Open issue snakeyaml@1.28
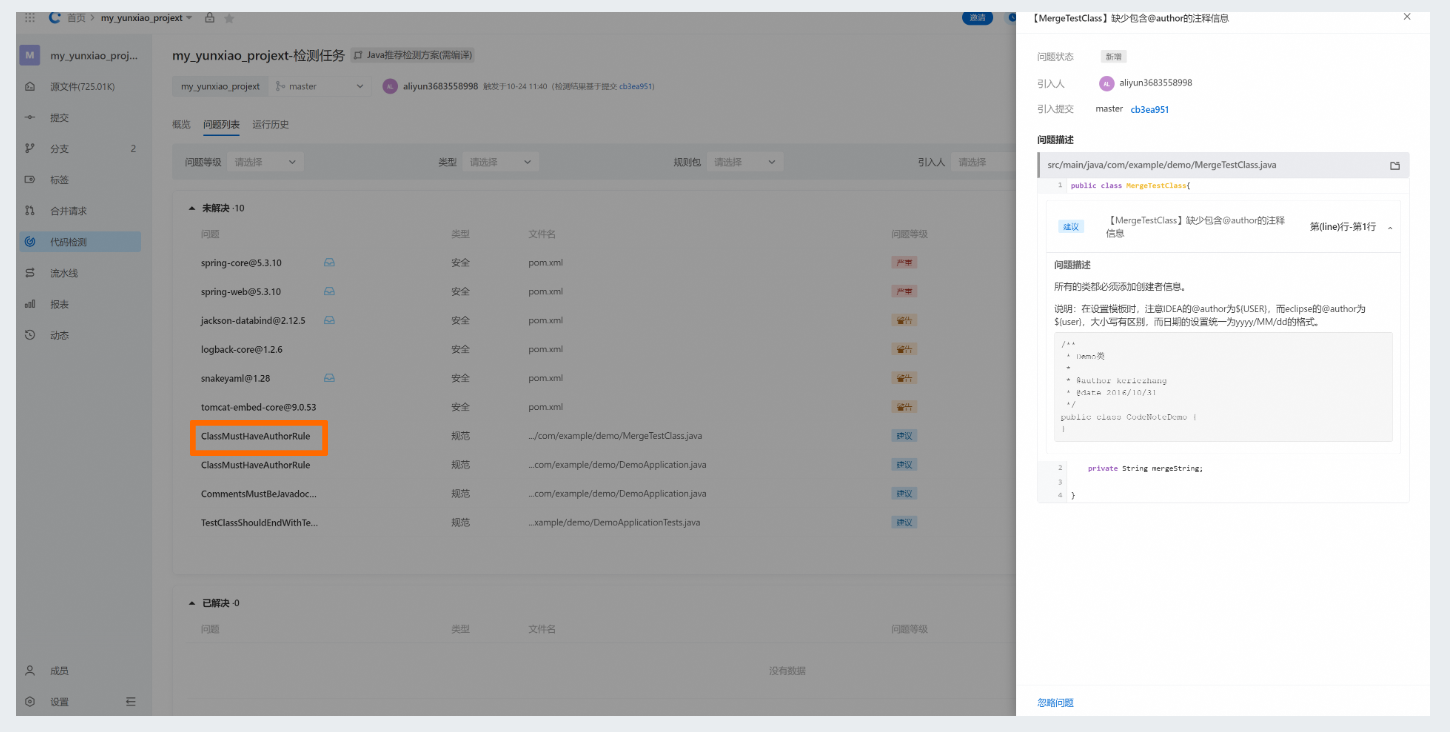The image size is (1450, 732). pos(235,378)
